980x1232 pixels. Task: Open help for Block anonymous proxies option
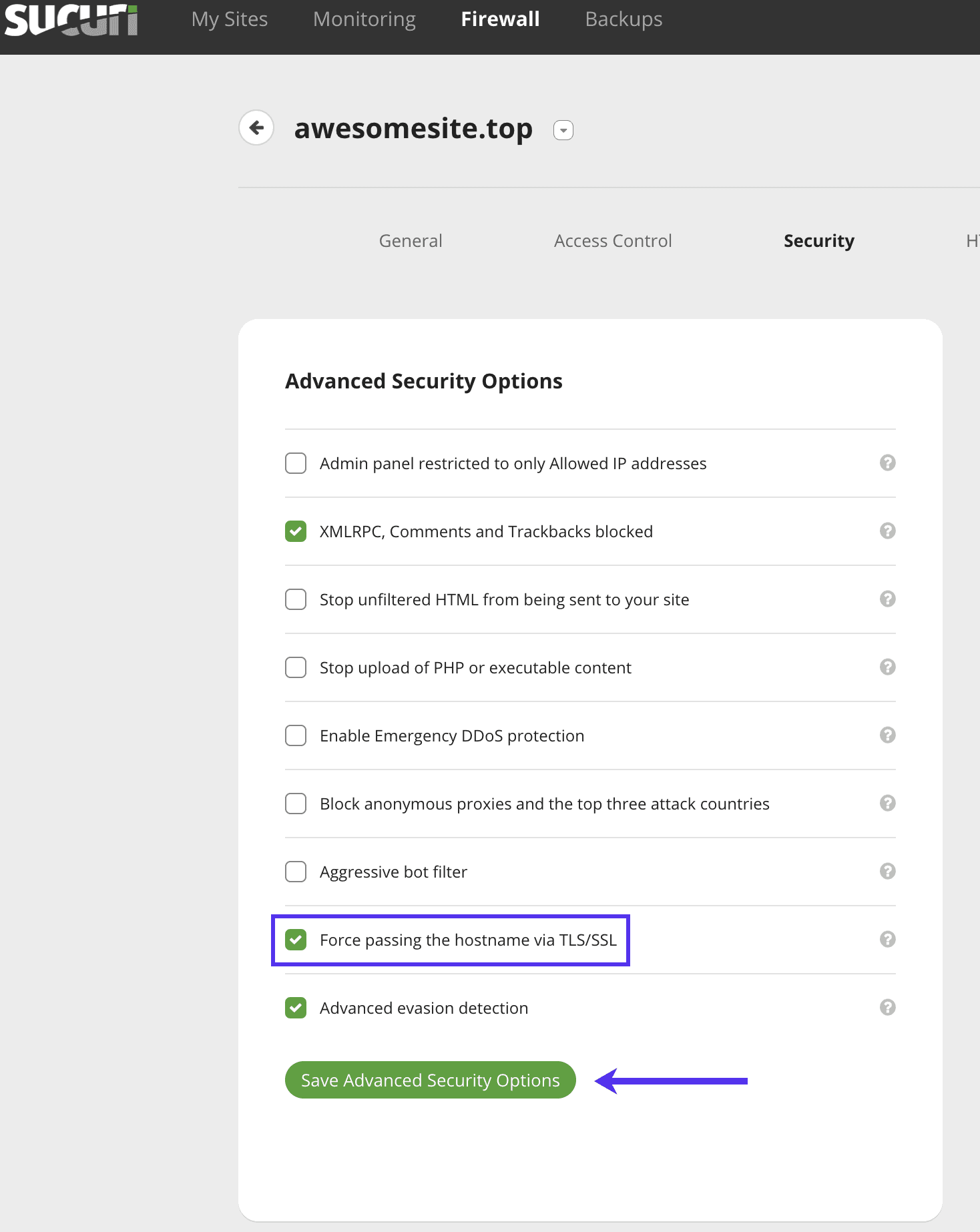point(887,803)
